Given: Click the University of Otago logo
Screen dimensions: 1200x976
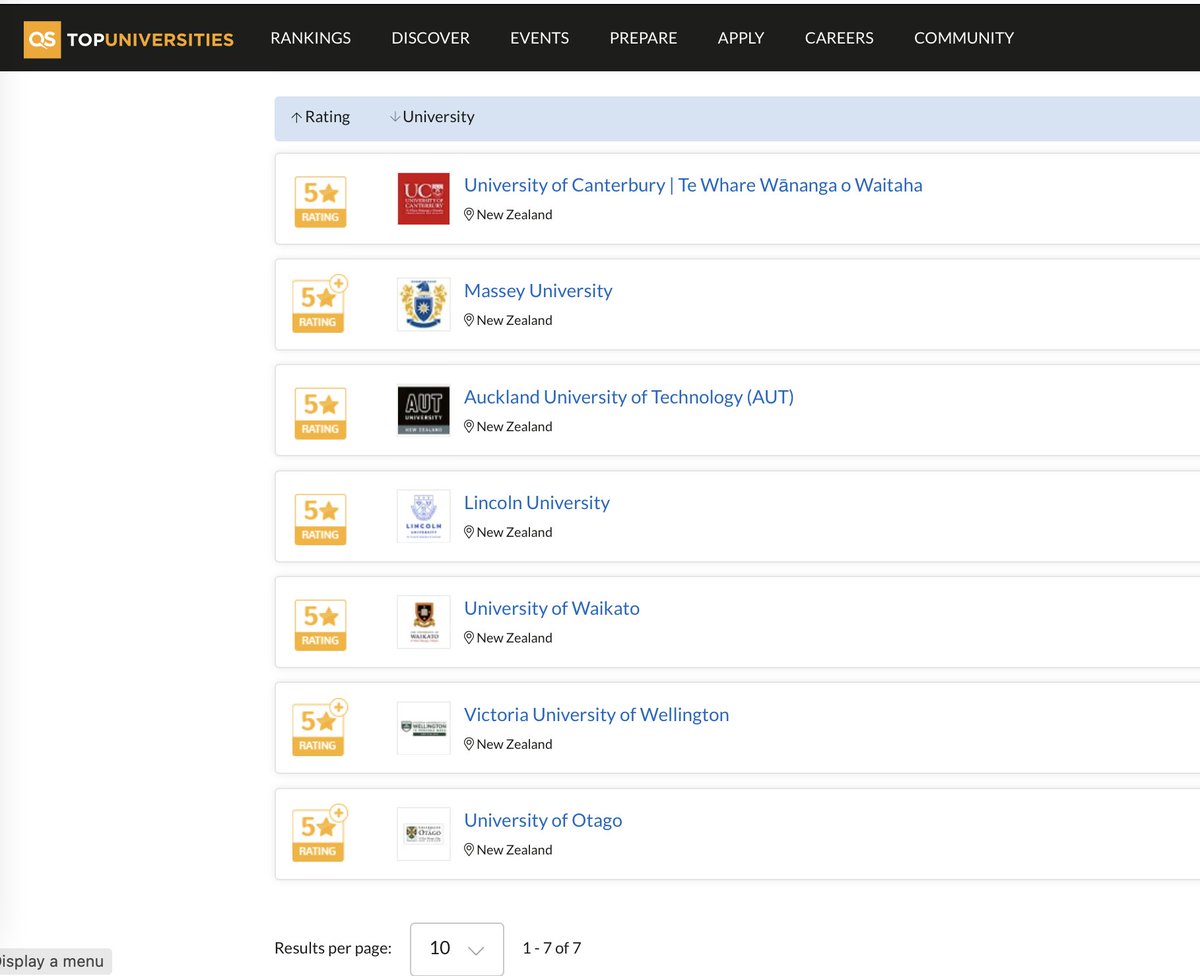Looking at the screenshot, I should pyautogui.click(x=423, y=834).
